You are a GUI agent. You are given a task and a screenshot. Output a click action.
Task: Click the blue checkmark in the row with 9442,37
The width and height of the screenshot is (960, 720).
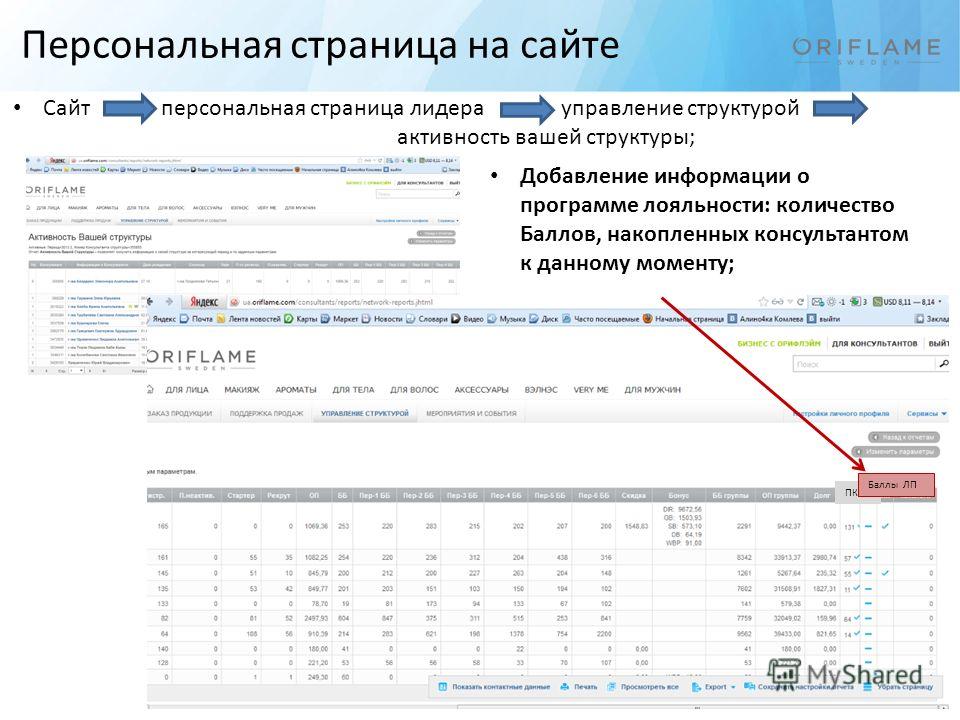885,526
